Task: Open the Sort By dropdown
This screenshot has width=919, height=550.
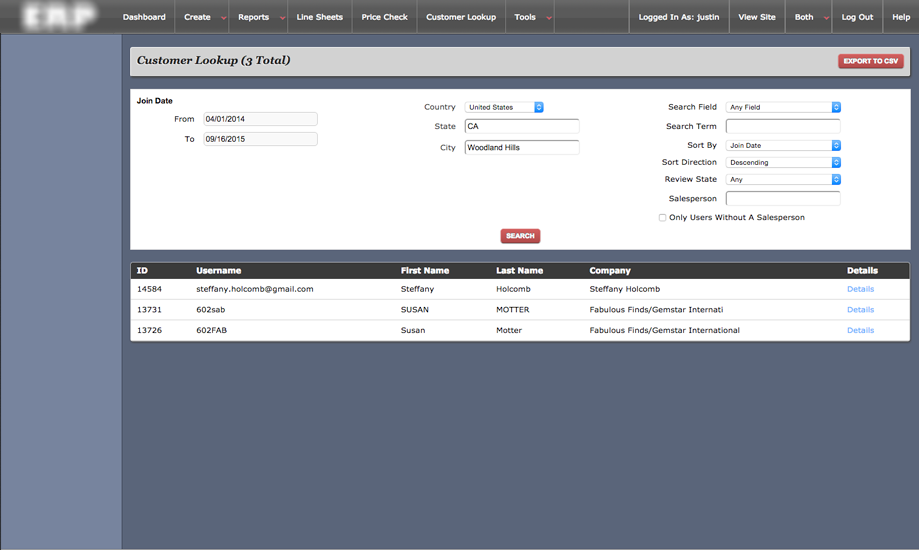Action: [783, 145]
